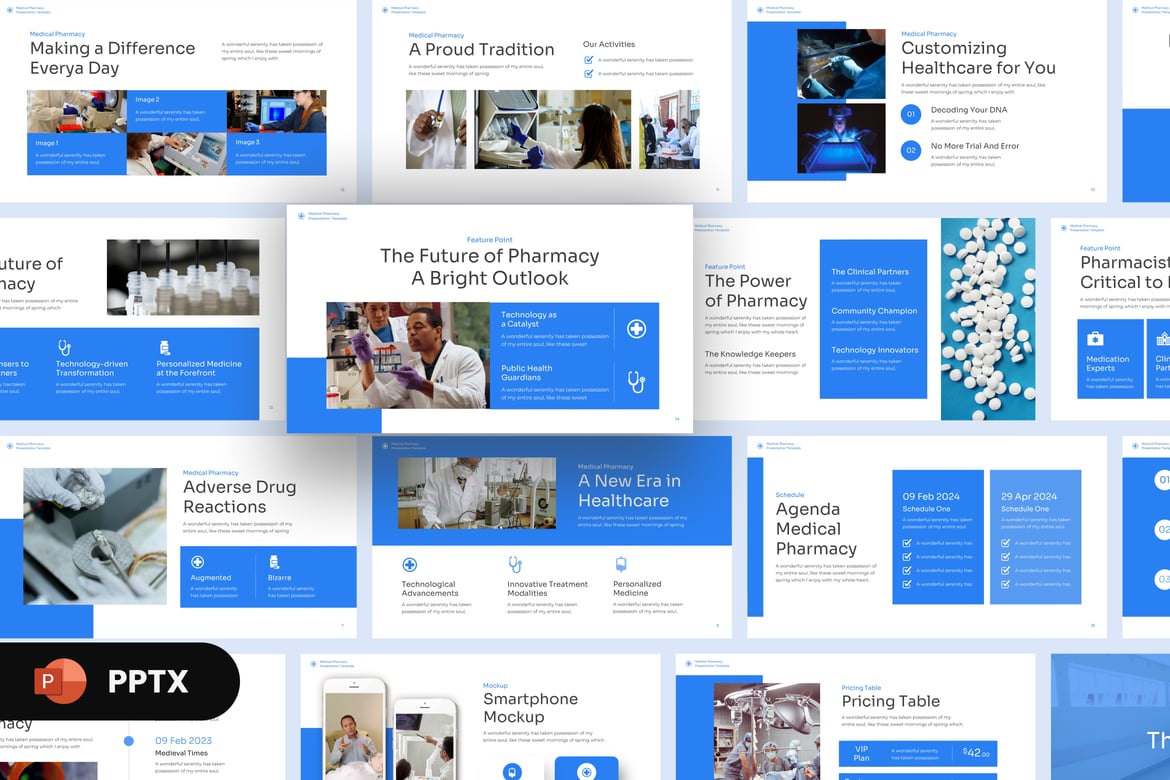Select the document icon above Personalized Medicine at the Forefront

(x=165, y=347)
